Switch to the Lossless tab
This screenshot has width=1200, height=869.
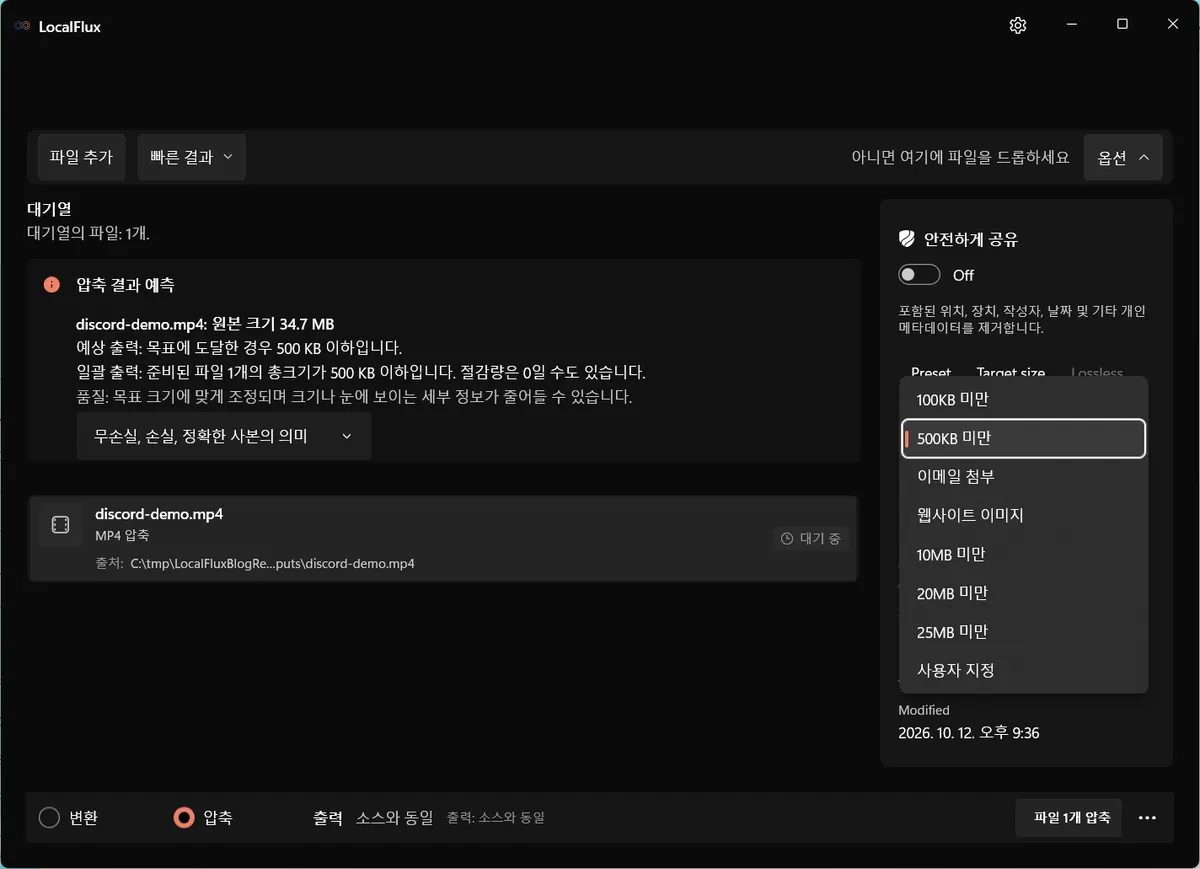point(1097,371)
